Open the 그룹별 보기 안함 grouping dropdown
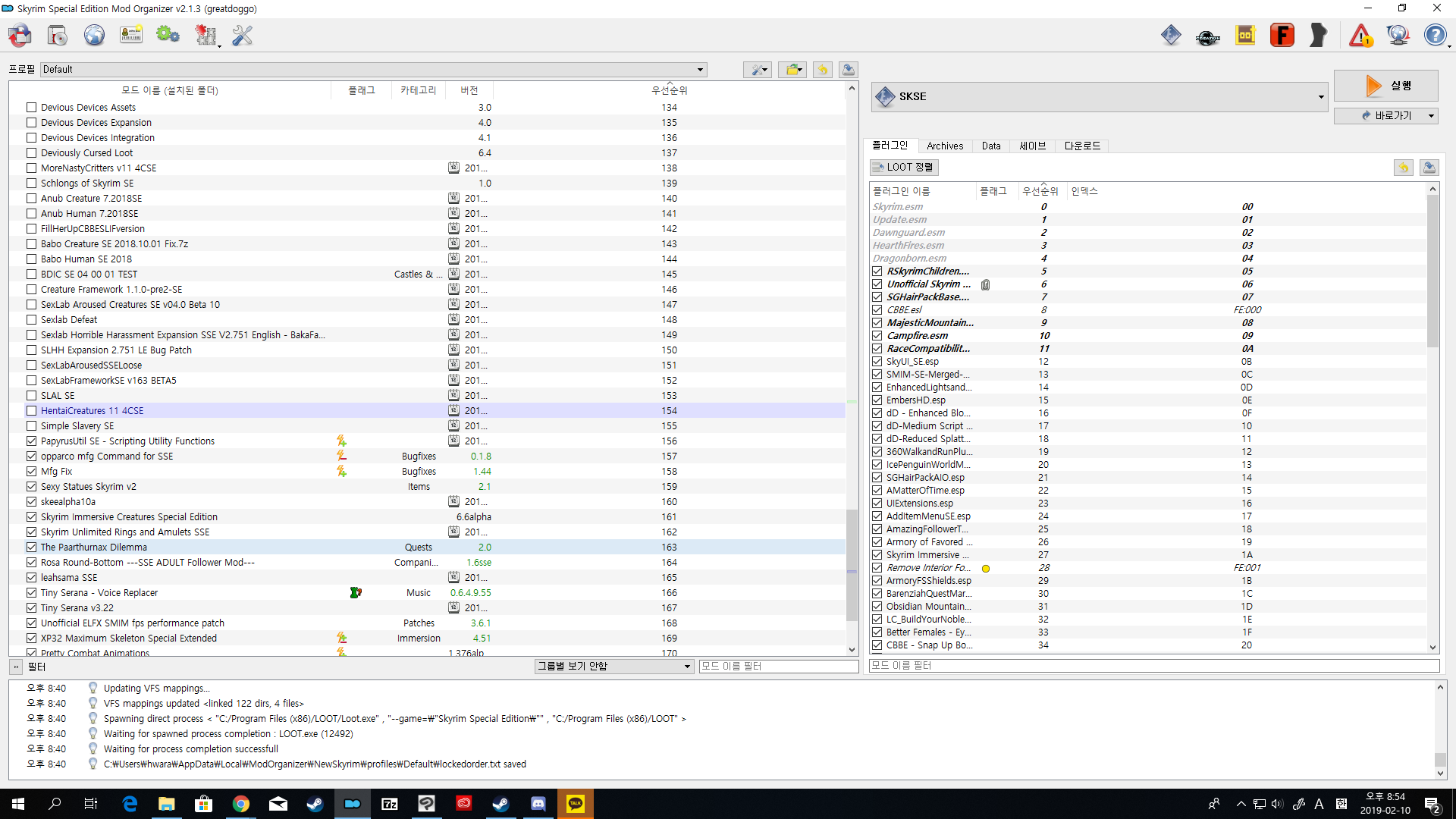This screenshot has width=1456, height=819. tap(614, 667)
